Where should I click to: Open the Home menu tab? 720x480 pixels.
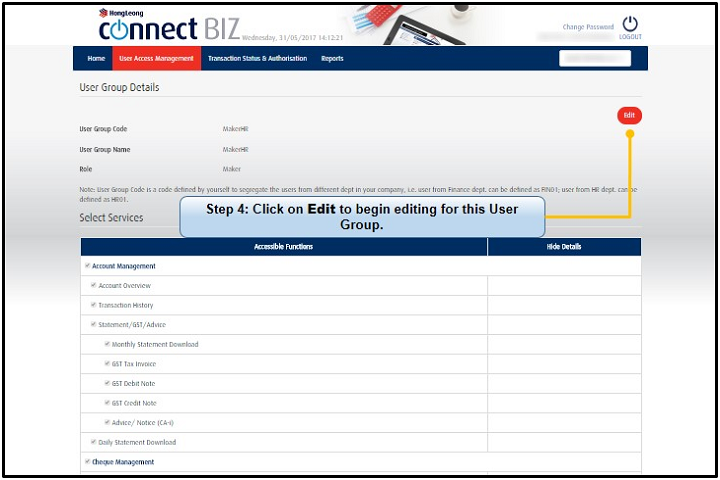(x=96, y=59)
